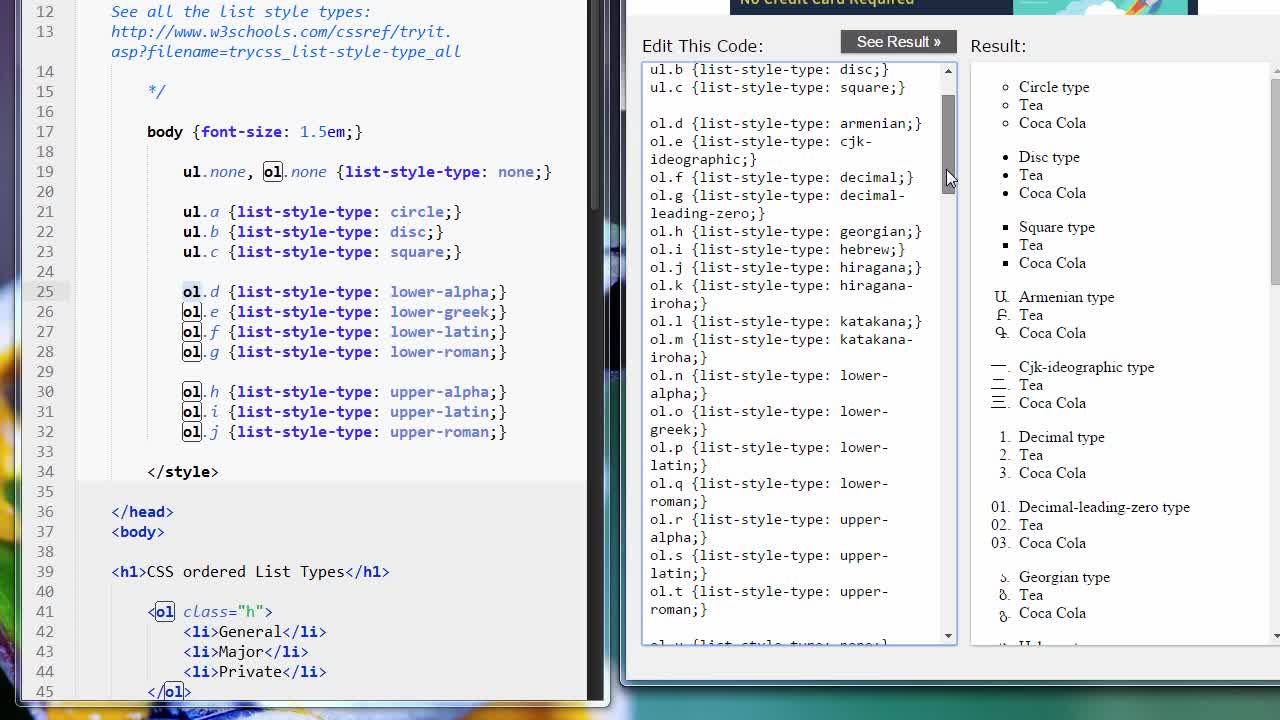The image size is (1280, 720).
Task: Click the closing </head> tag
Action: pyautogui.click(x=142, y=512)
